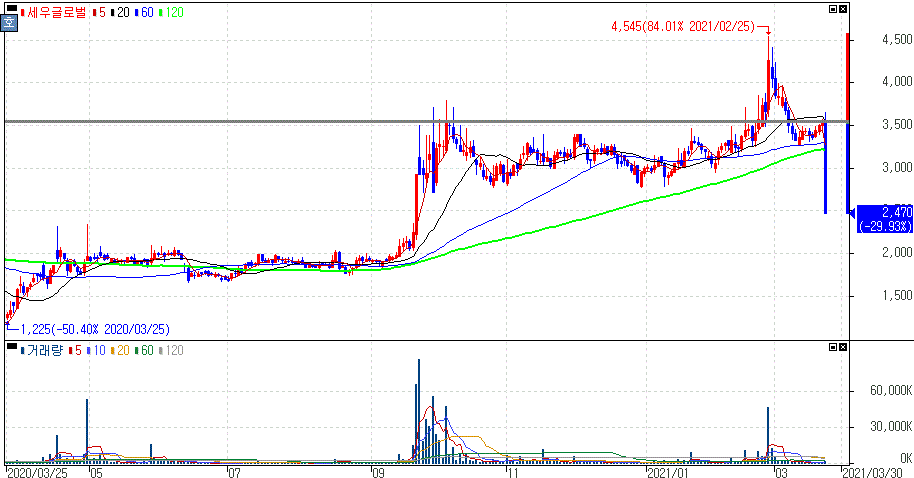This screenshot has width=914, height=478.
Task: Click the 2020/03/25 start date label
Action: [38, 472]
